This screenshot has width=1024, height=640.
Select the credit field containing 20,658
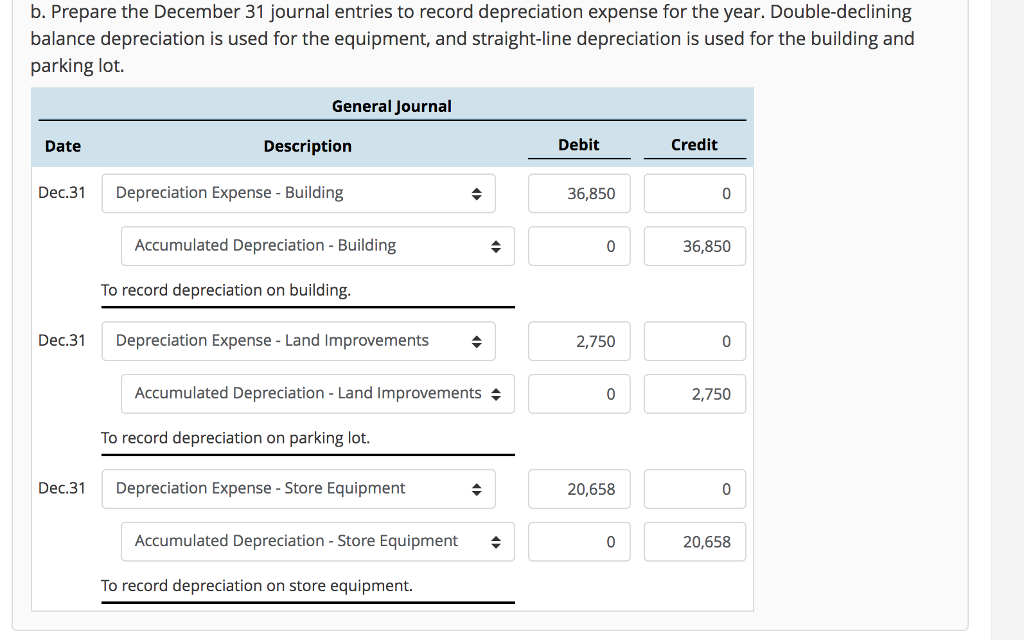[x=695, y=540]
